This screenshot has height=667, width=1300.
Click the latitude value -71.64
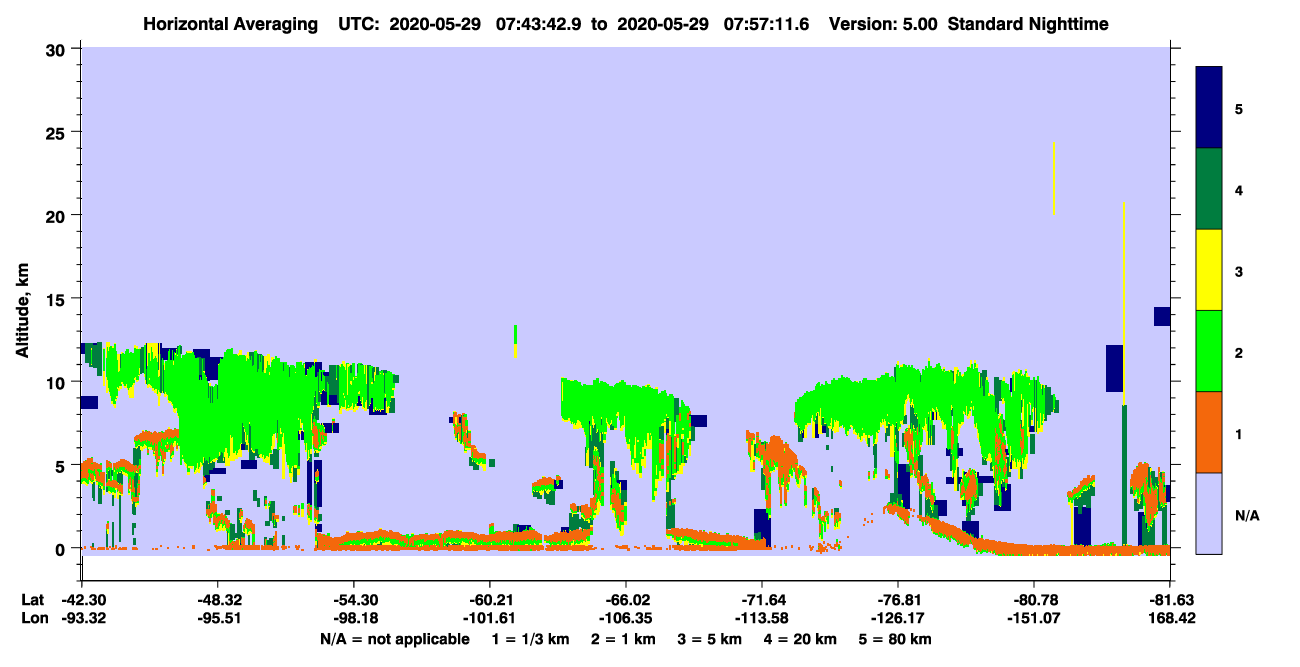pos(762,600)
